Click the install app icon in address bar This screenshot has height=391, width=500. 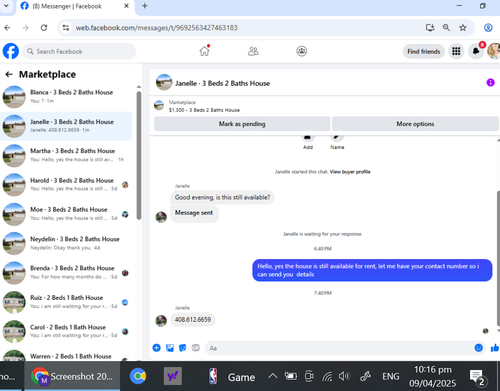(430, 28)
